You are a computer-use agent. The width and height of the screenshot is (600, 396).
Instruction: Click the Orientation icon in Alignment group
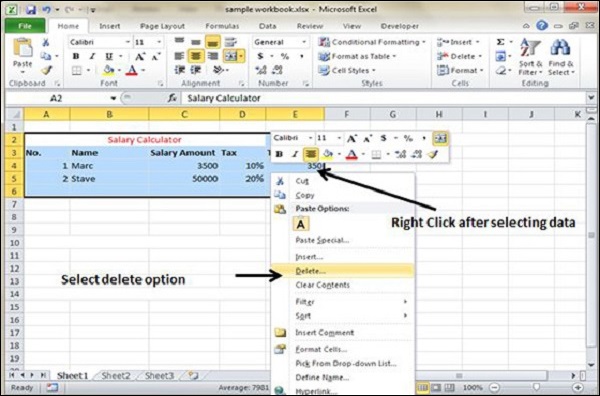pos(219,70)
